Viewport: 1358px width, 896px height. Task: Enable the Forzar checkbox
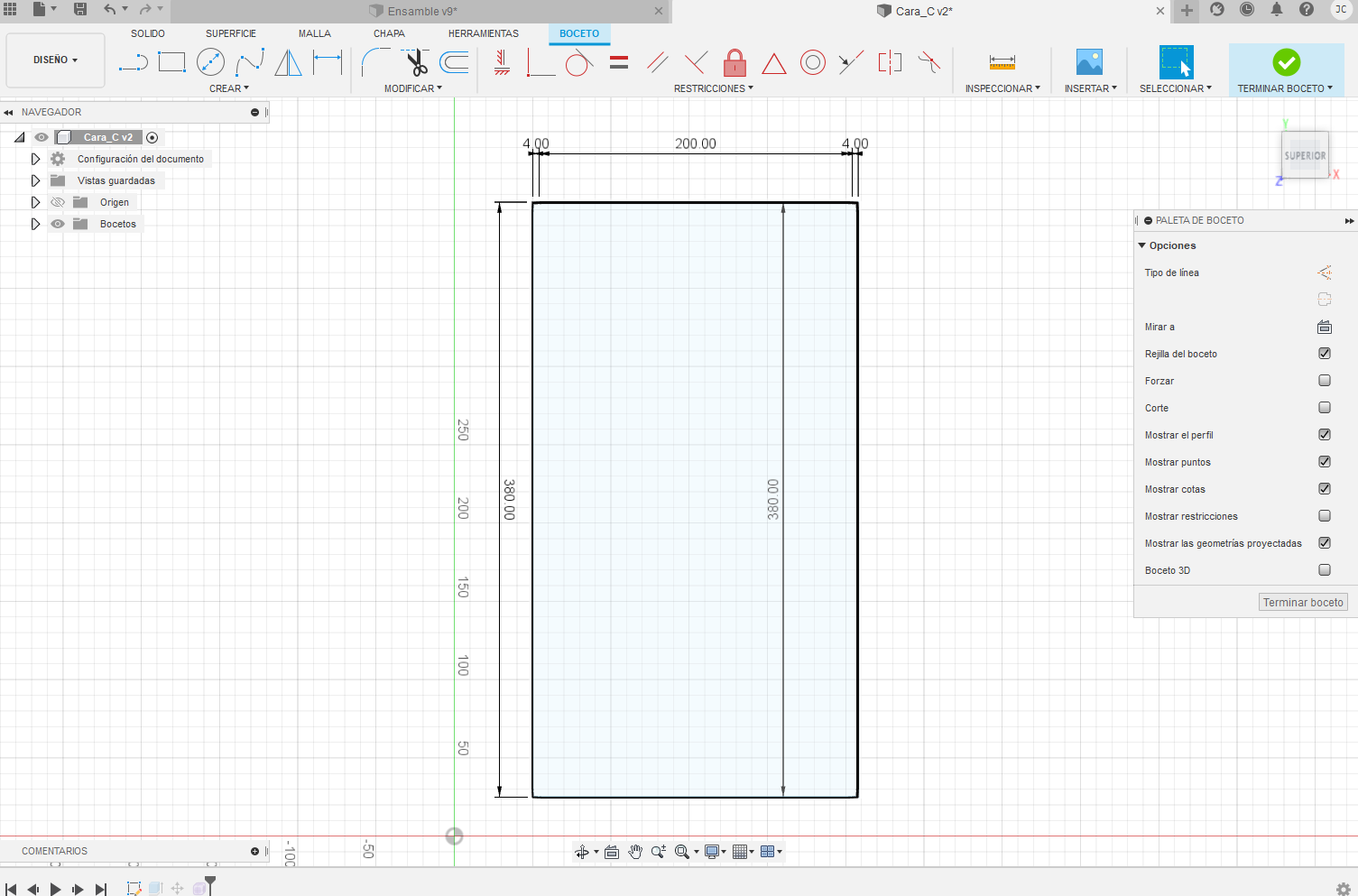click(1325, 381)
